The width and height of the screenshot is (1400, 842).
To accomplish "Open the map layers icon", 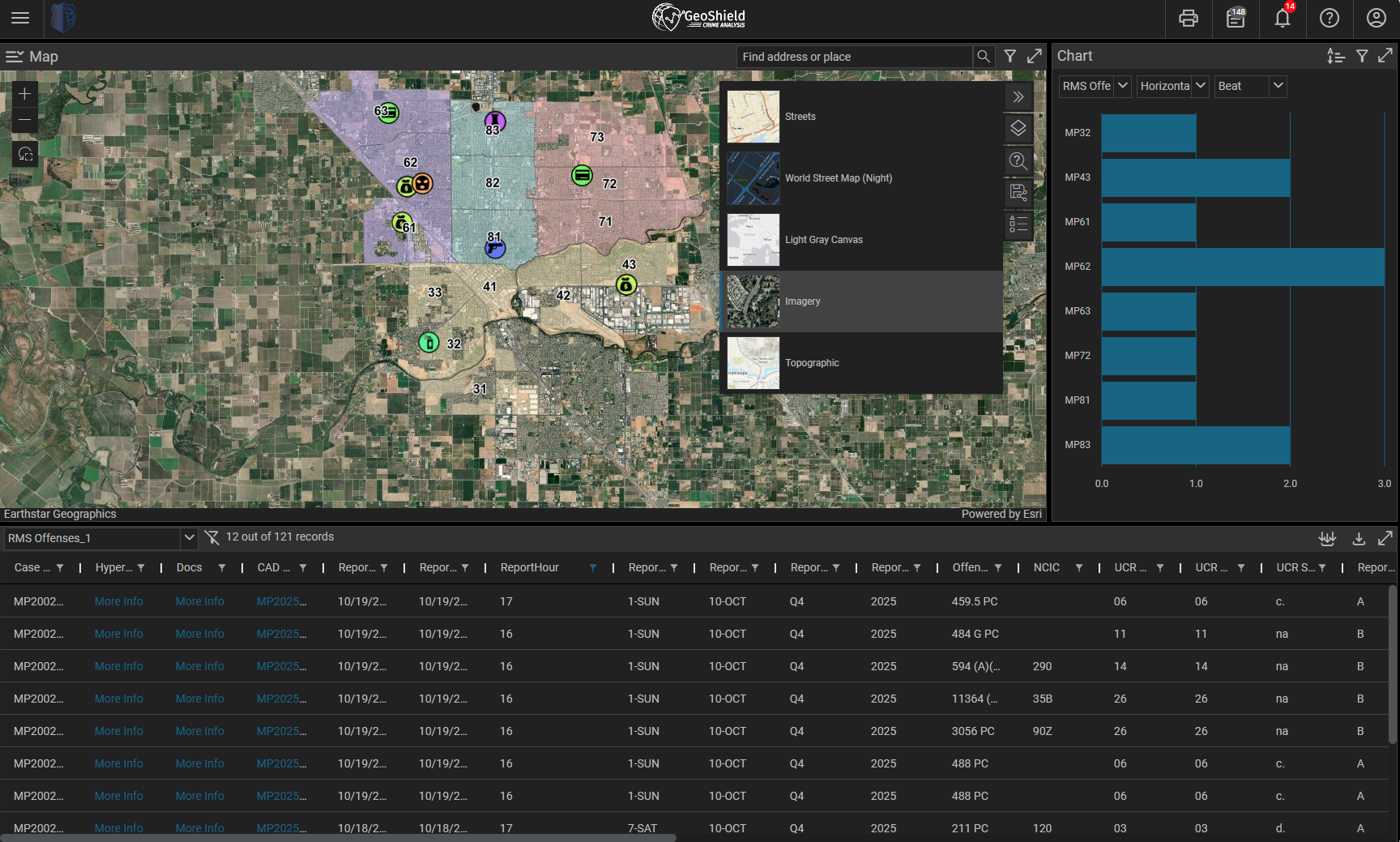I will (1018, 128).
